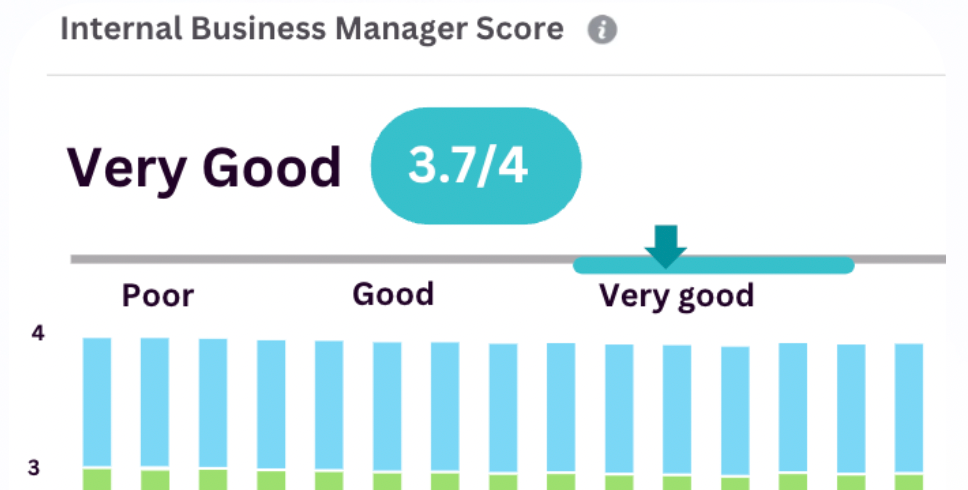Click the info icon beside the score title
Viewport: 968px width, 490px height.
click(x=601, y=30)
